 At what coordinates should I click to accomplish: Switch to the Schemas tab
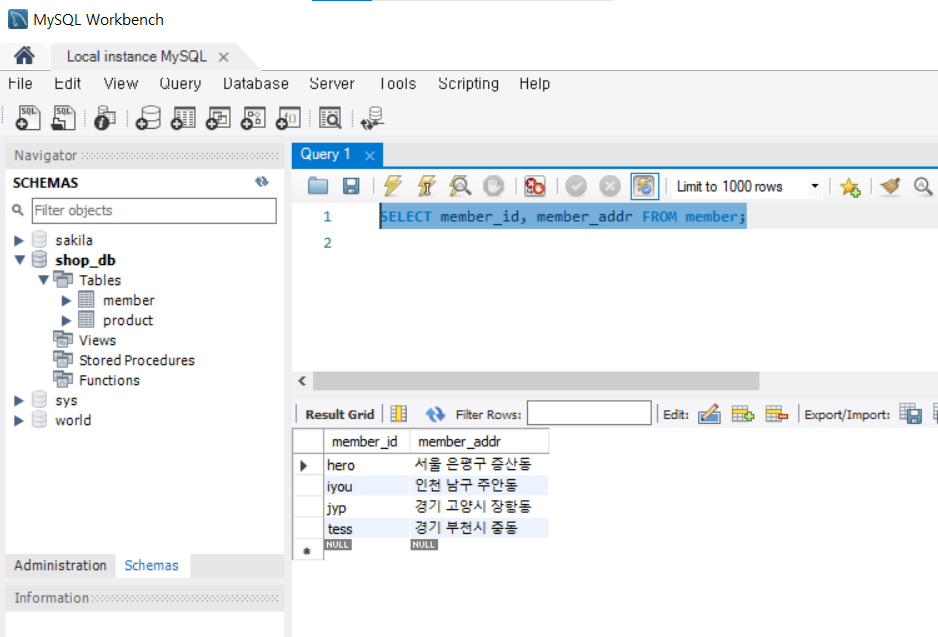pos(151,565)
